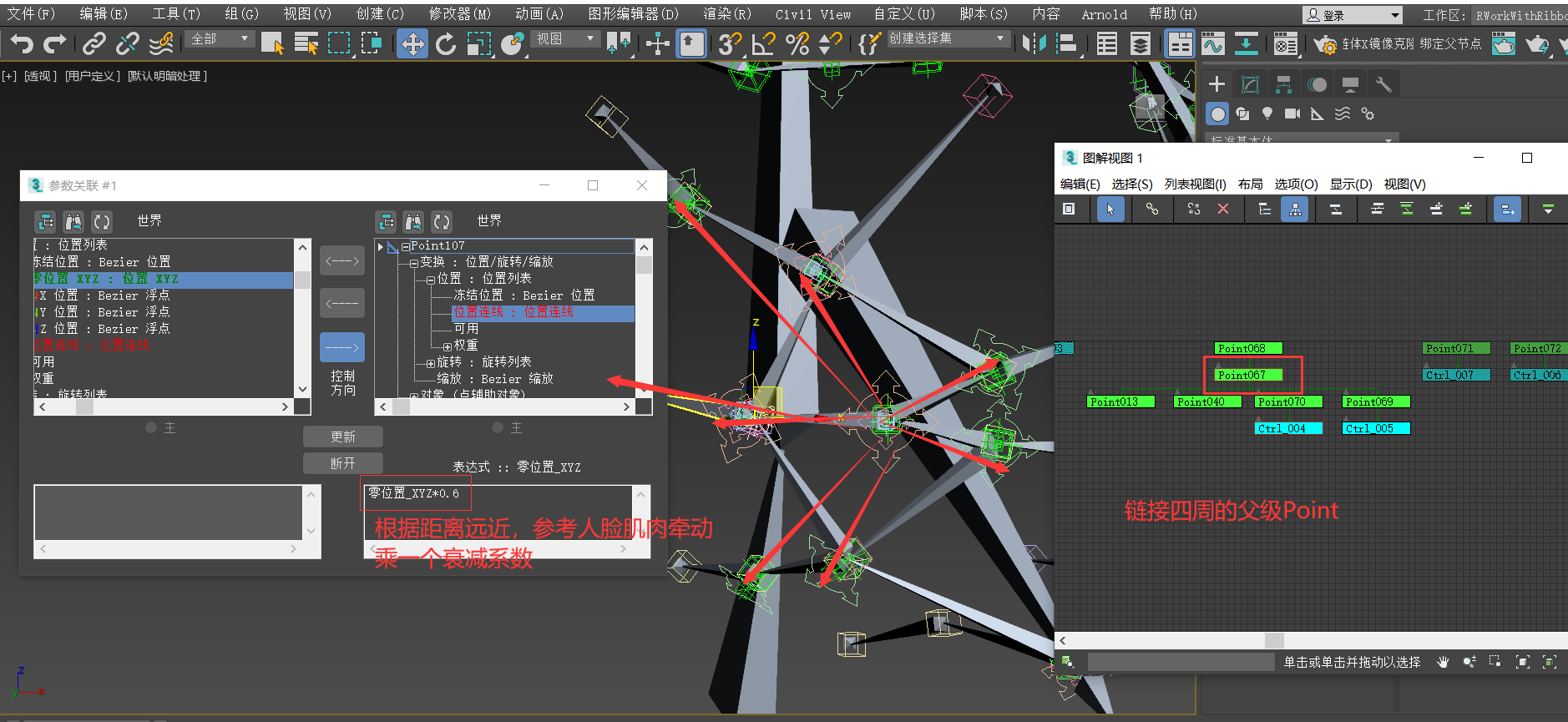Open the Utilities wrench panel tab
The height and width of the screenshot is (722, 1568).
coord(1383,84)
